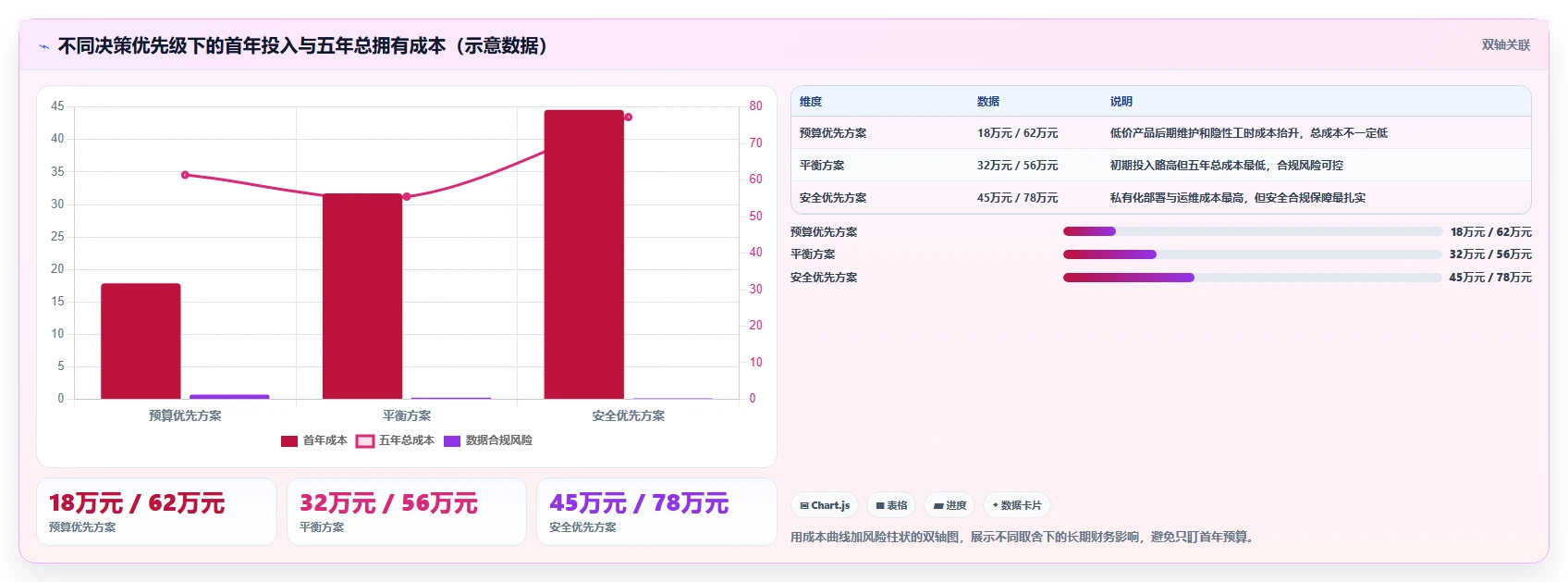The image size is (1568, 582).
Task: Click the line point above 安全优先方案
Action: (x=629, y=117)
